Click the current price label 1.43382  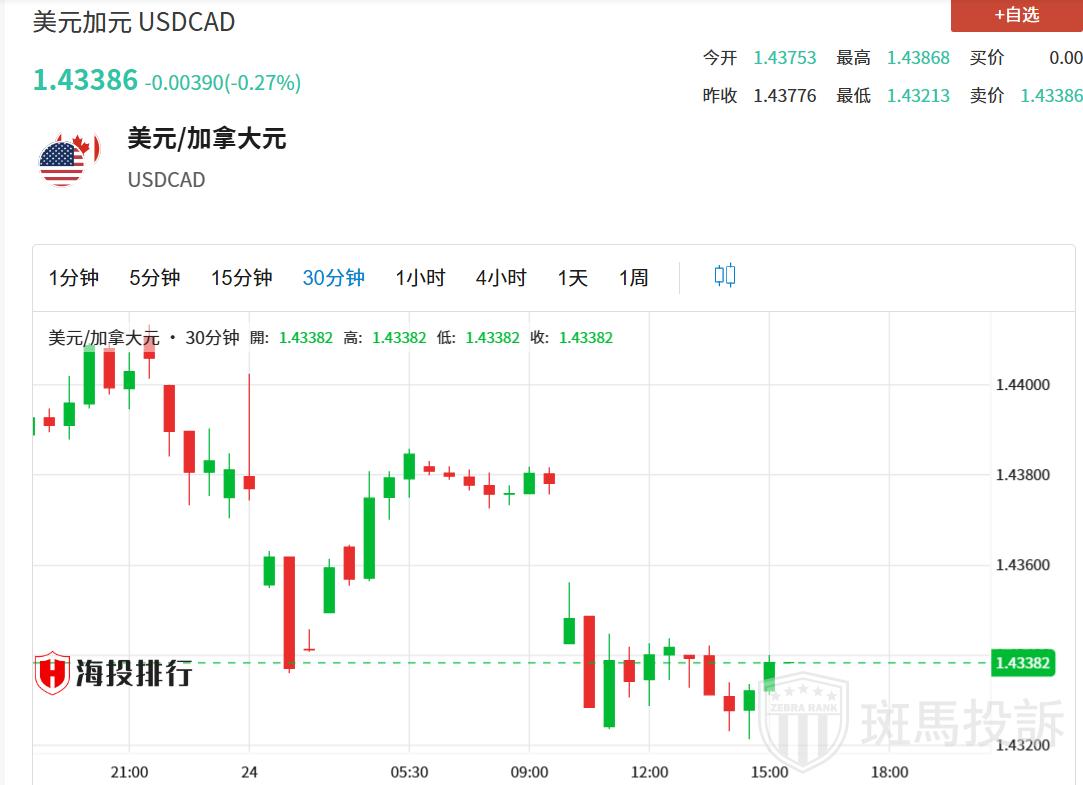[x=1022, y=663]
